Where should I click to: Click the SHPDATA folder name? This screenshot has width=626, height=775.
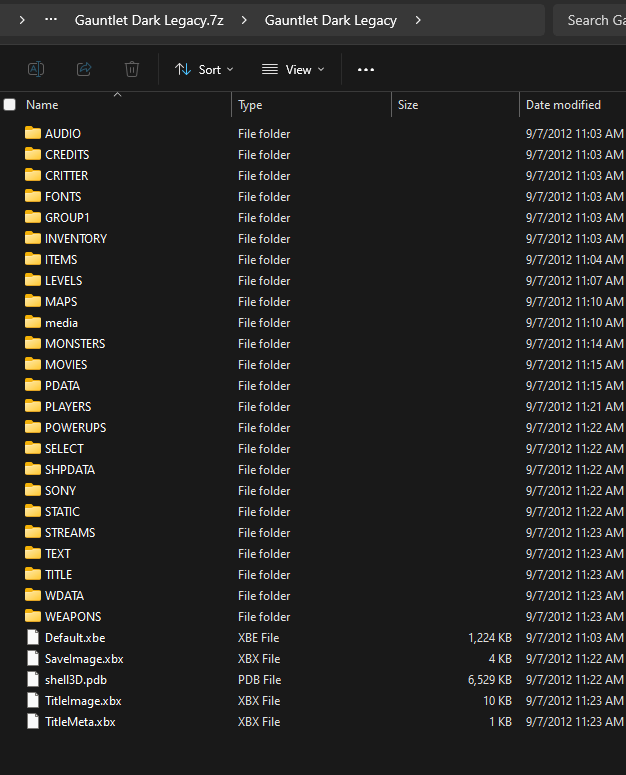coord(70,470)
